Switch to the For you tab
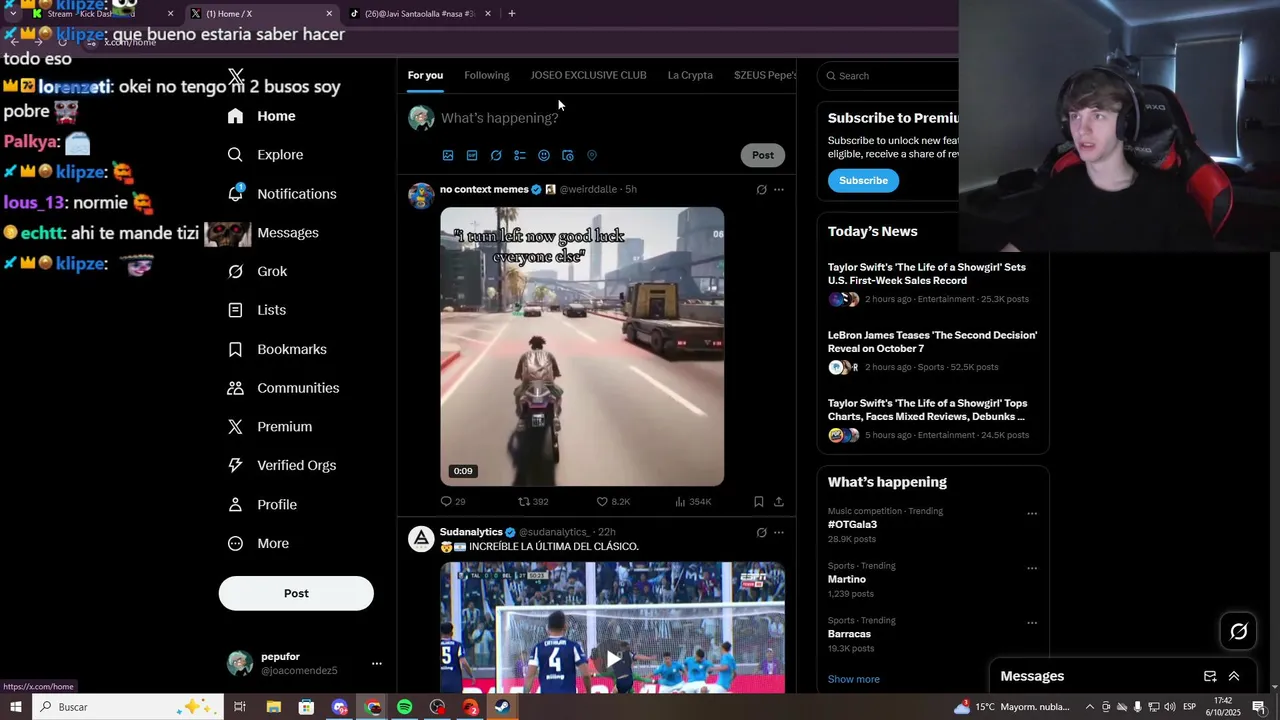The width and height of the screenshot is (1280, 720). pyautogui.click(x=425, y=75)
